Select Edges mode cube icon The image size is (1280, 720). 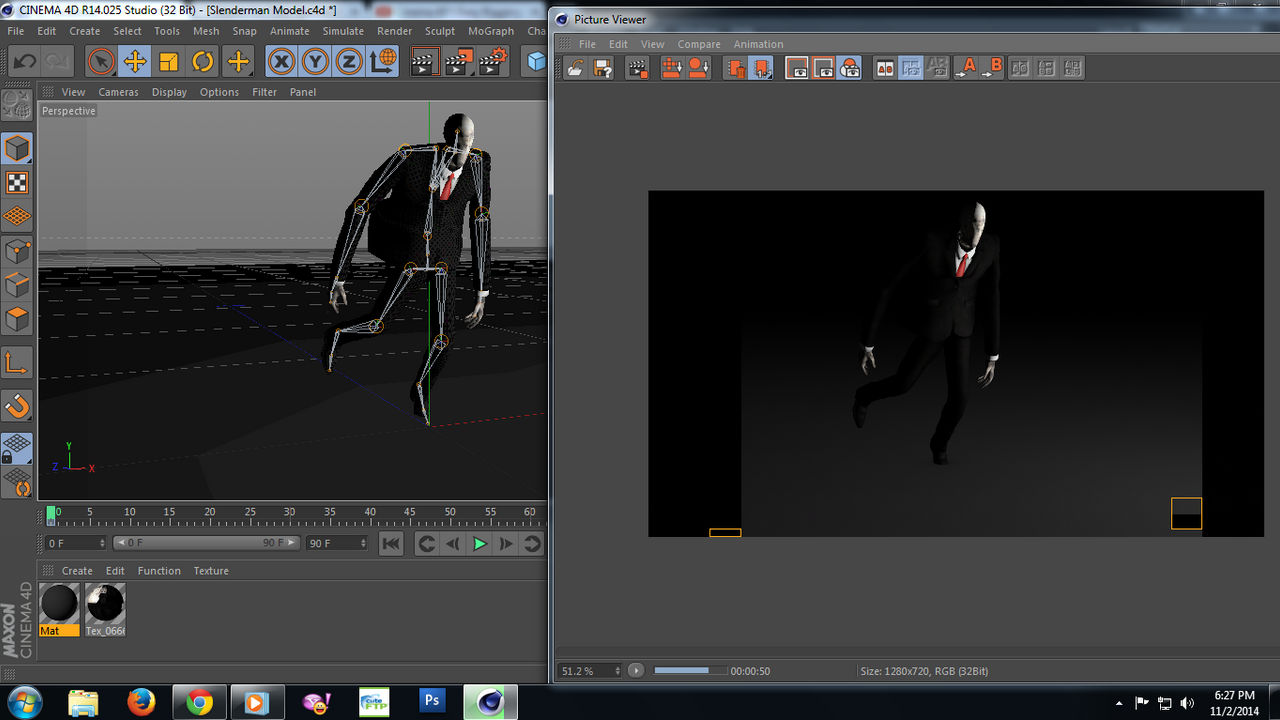point(17,285)
